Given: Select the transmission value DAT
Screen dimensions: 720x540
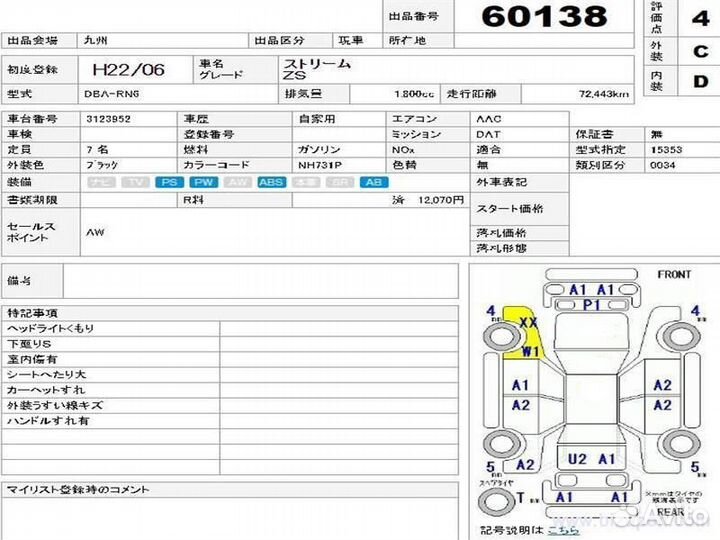Looking at the screenshot, I should [488, 135].
